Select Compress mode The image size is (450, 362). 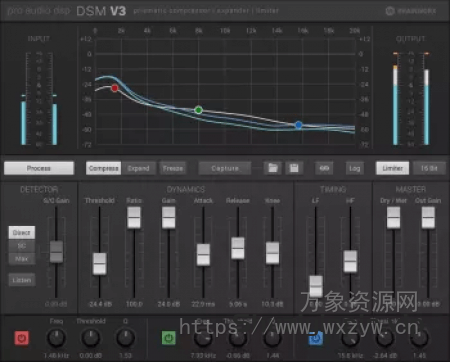103,168
